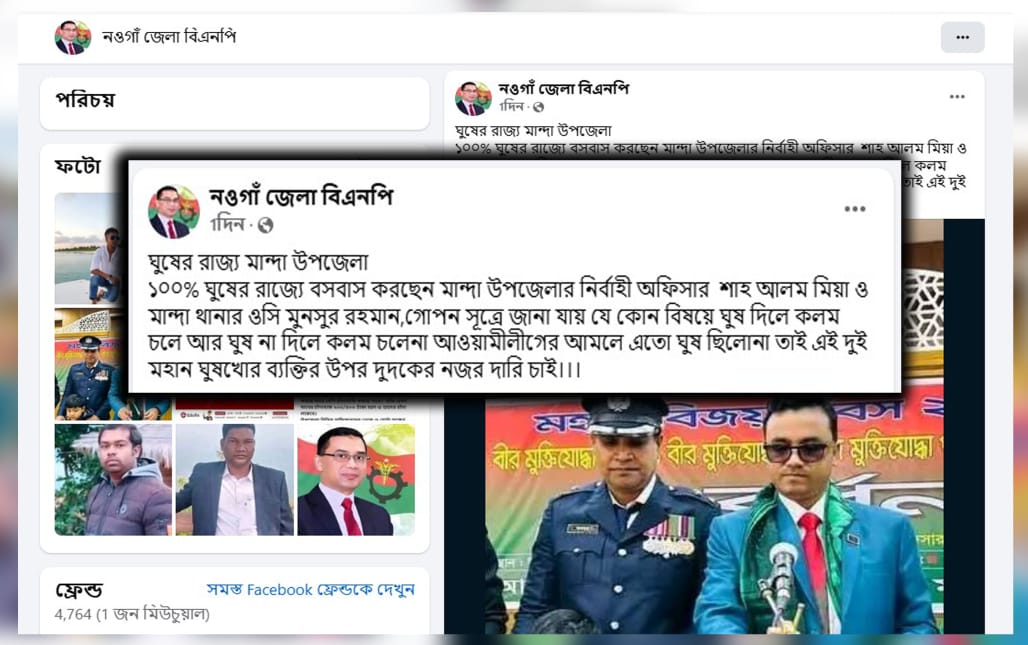
Task: Open three-dot options on the enlarged overlay post
Action: click(x=854, y=209)
